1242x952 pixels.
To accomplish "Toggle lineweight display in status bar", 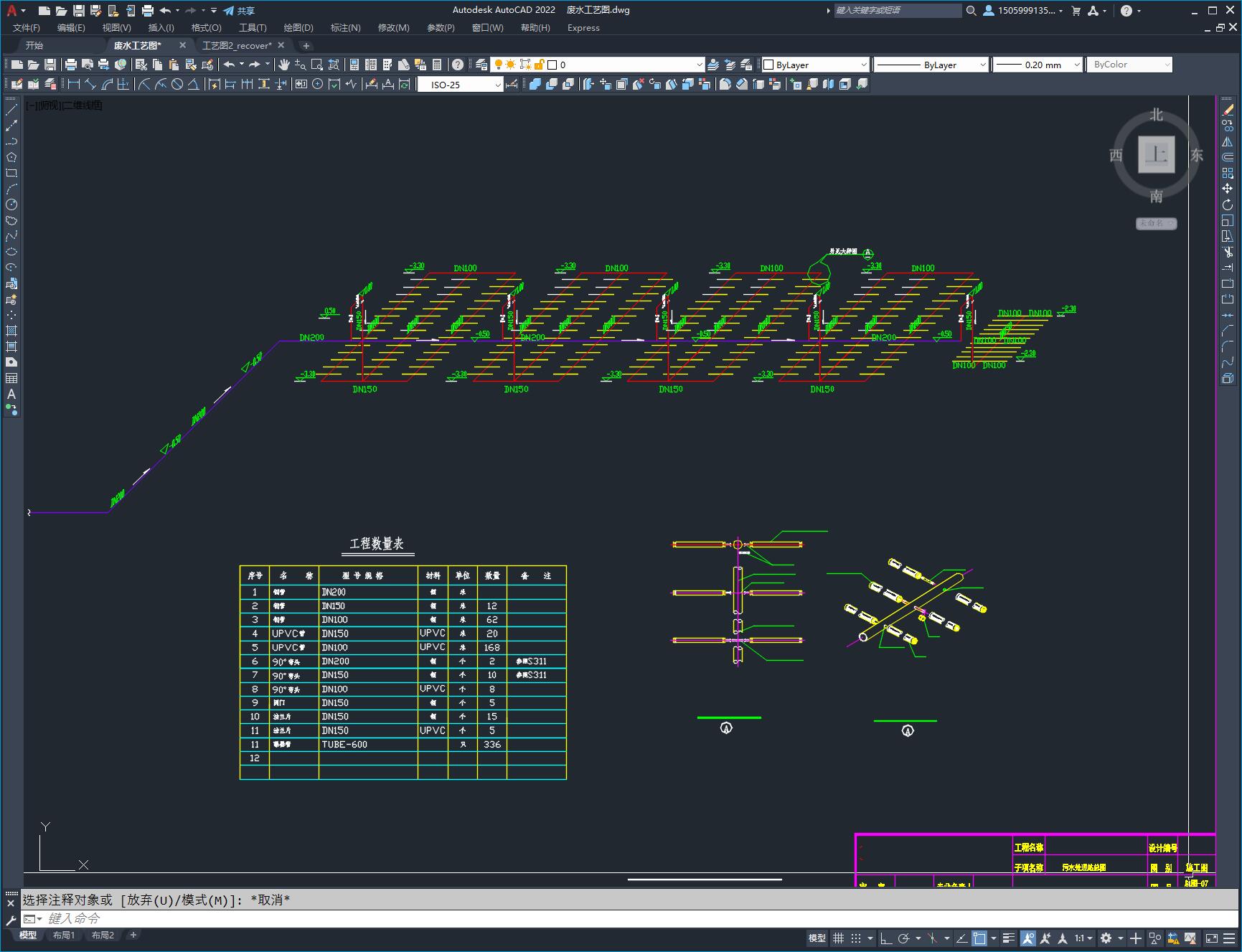I will tap(1009, 938).
